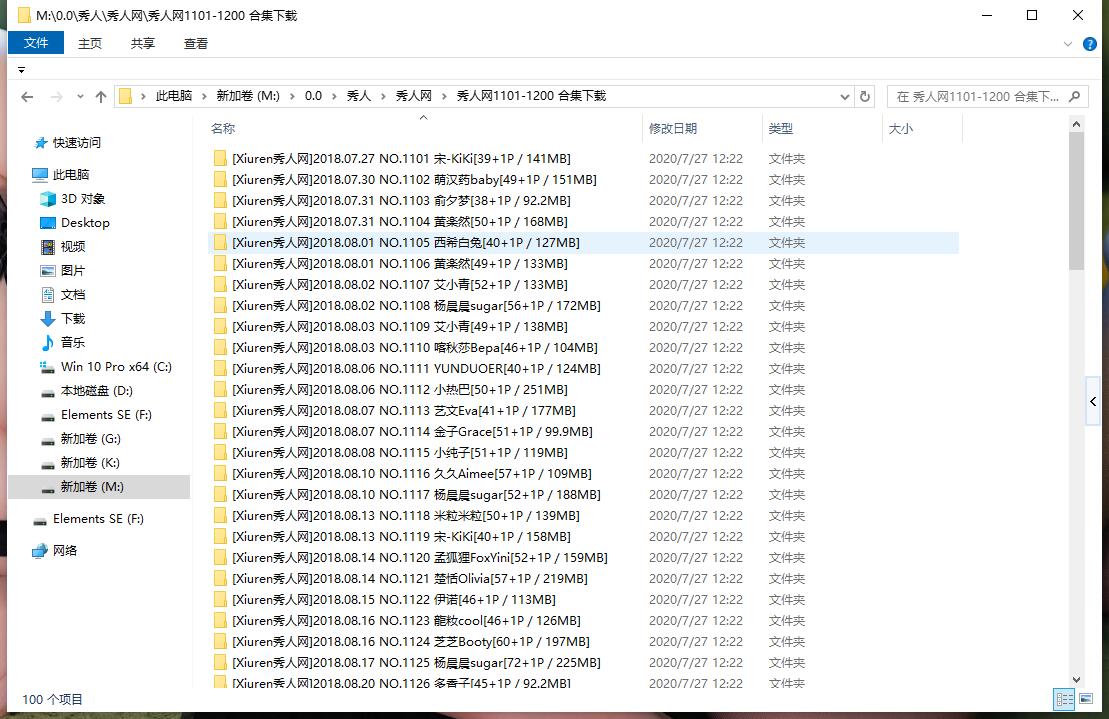Open 网络 network in sidebar
The height and width of the screenshot is (719, 1109).
pos(65,551)
